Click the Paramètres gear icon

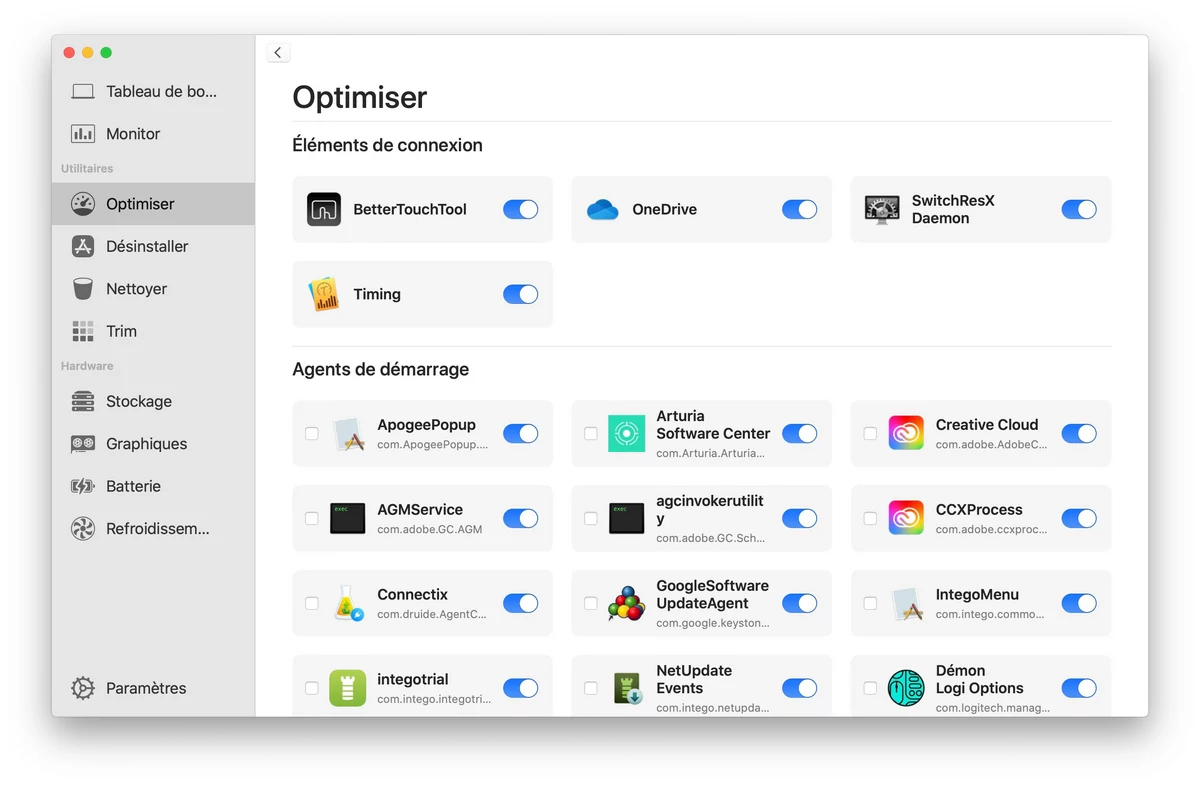coord(83,688)
